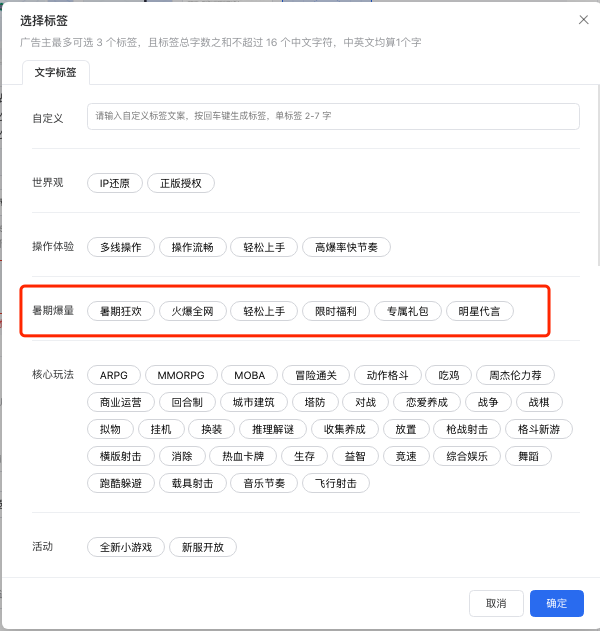Select the MOBA tag
600x631 pixels.
[x=249, y=375]
